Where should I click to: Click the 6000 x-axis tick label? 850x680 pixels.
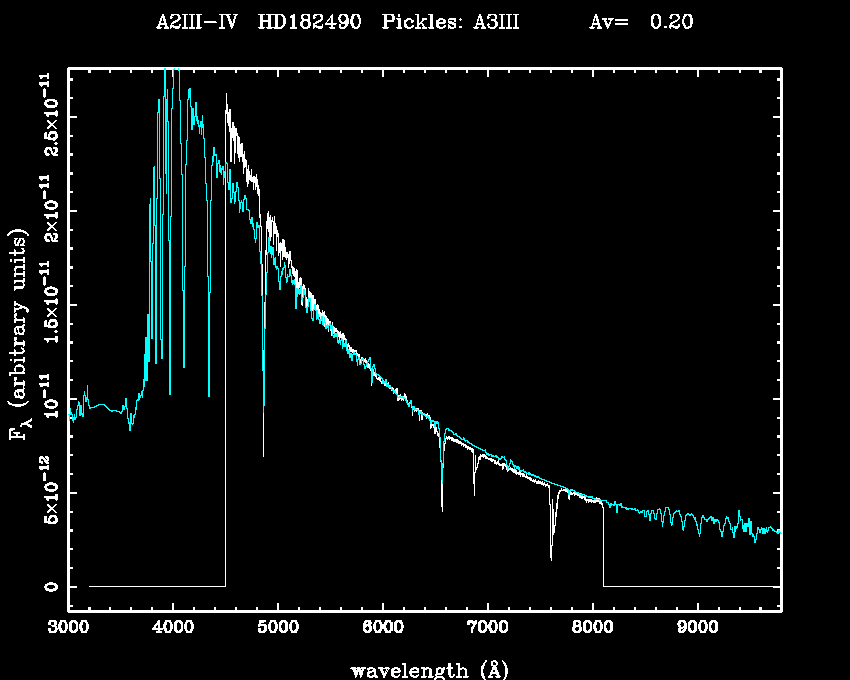click(383, 629)
